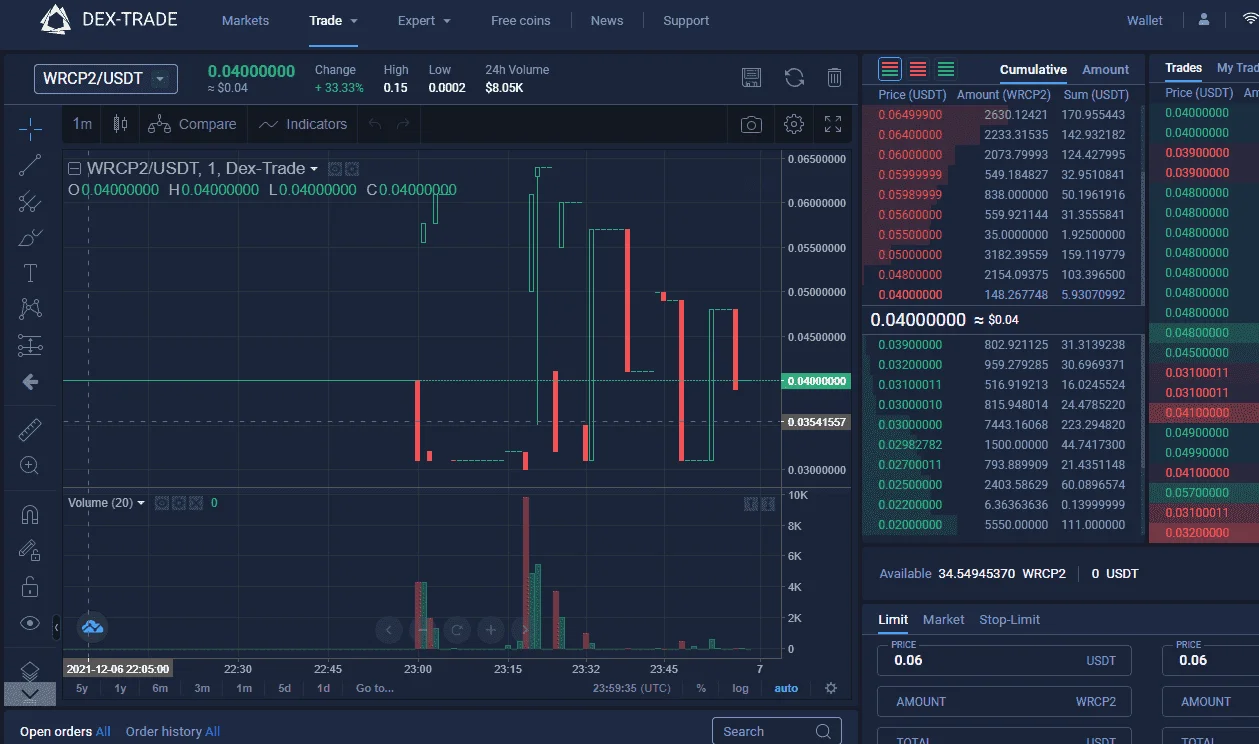Set chart range to 5d
The width and height of the screenshot is (1259, 744).
click(285, 688)
